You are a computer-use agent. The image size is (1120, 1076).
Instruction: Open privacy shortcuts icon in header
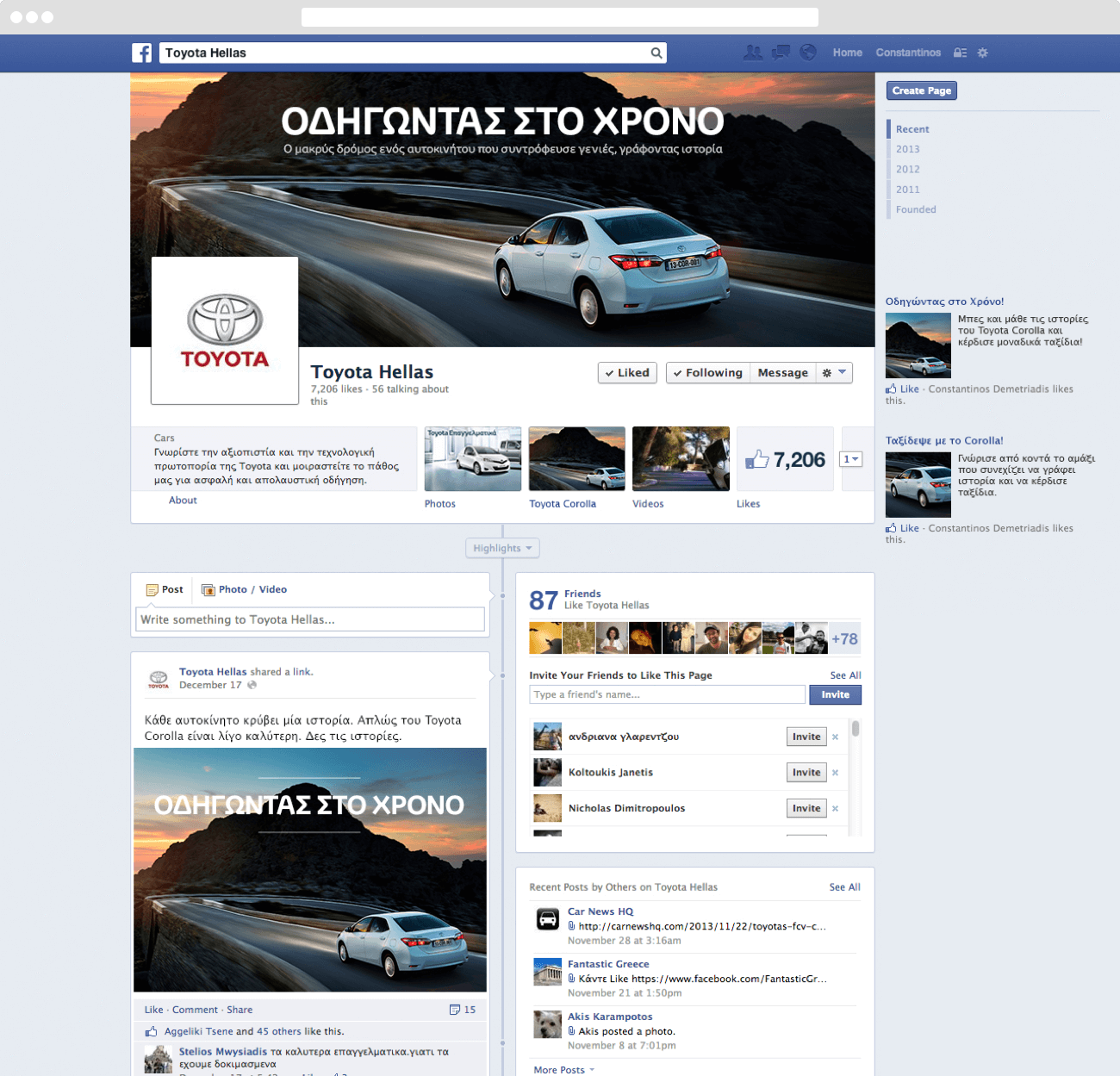click(x=960, y=53)
